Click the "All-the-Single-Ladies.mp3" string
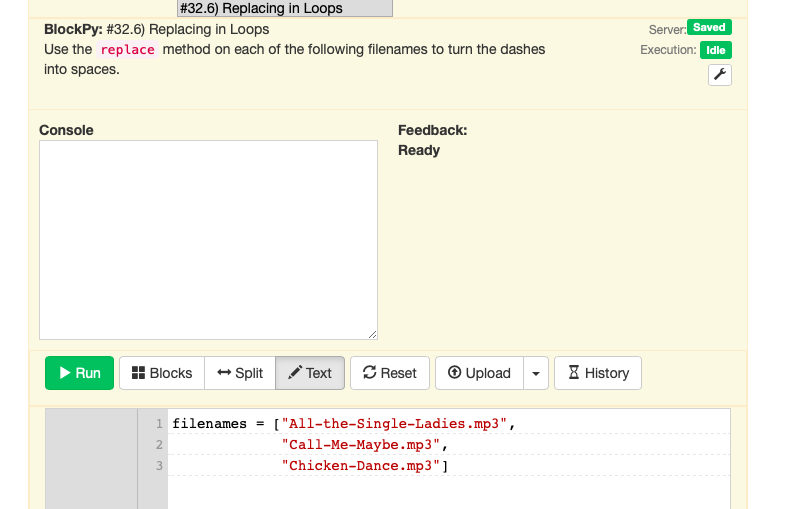The image size is (804, 509). click(394, 424)
